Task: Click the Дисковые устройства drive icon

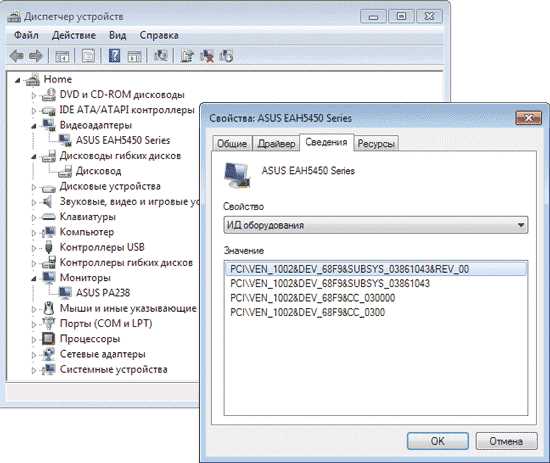Action: (x=48, y=188)
